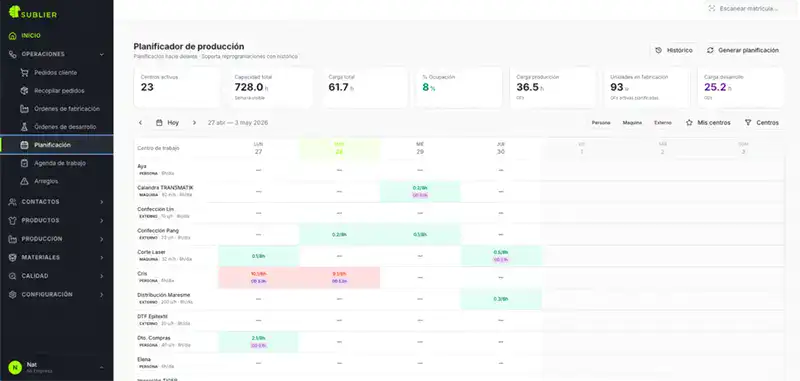Go to previous week with left arrow
800x381 pixels.
(141, 122)
